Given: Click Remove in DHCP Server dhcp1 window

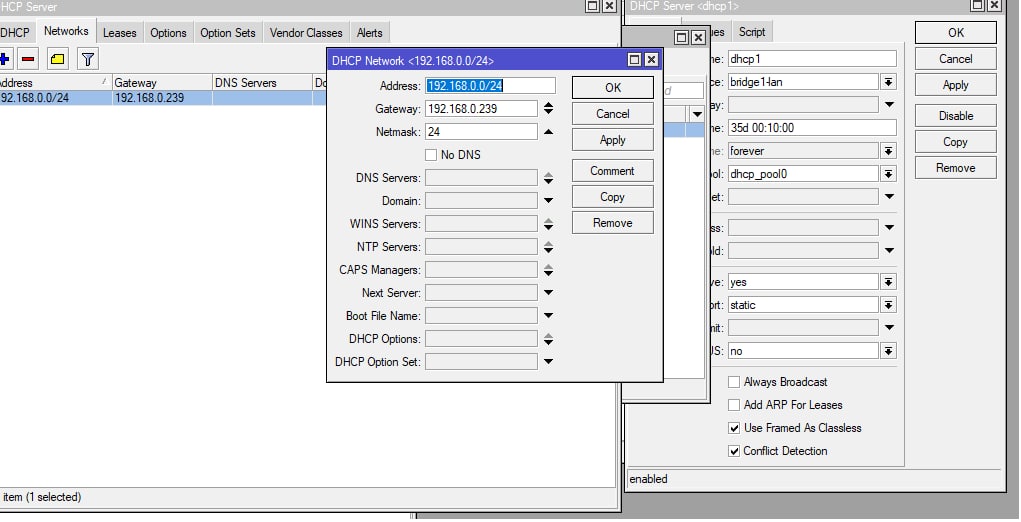Looking at the screenshot, I should pos(956,168).
